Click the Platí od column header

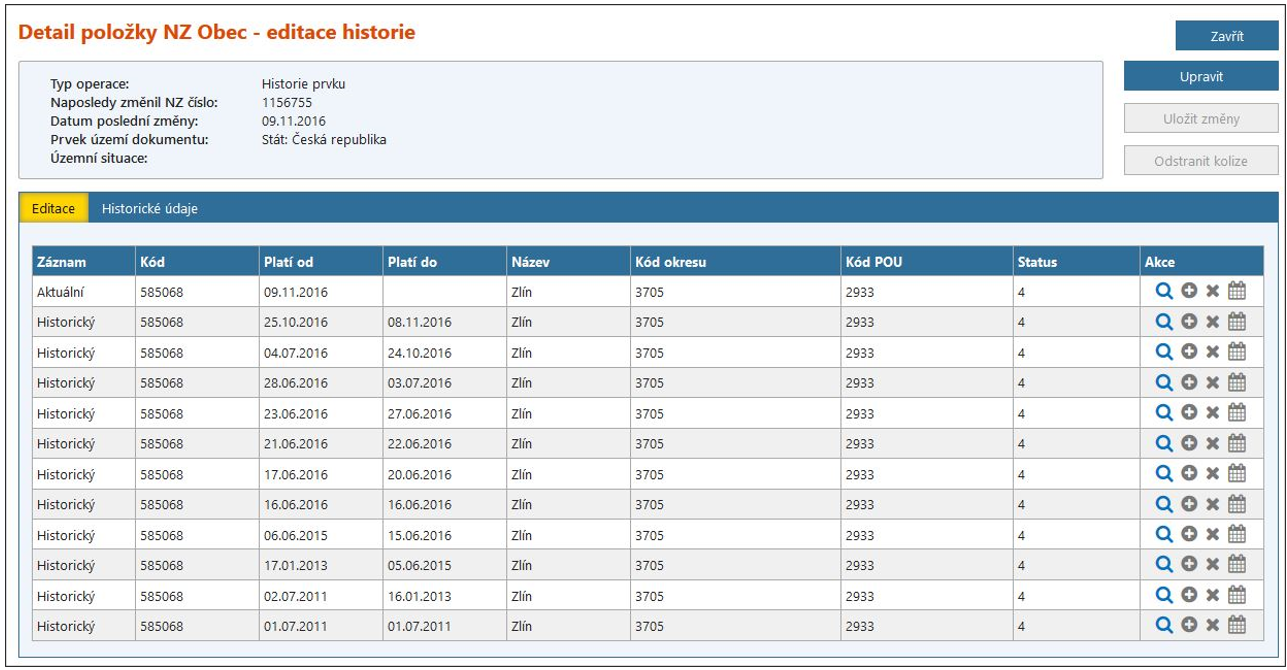point(289,262)
